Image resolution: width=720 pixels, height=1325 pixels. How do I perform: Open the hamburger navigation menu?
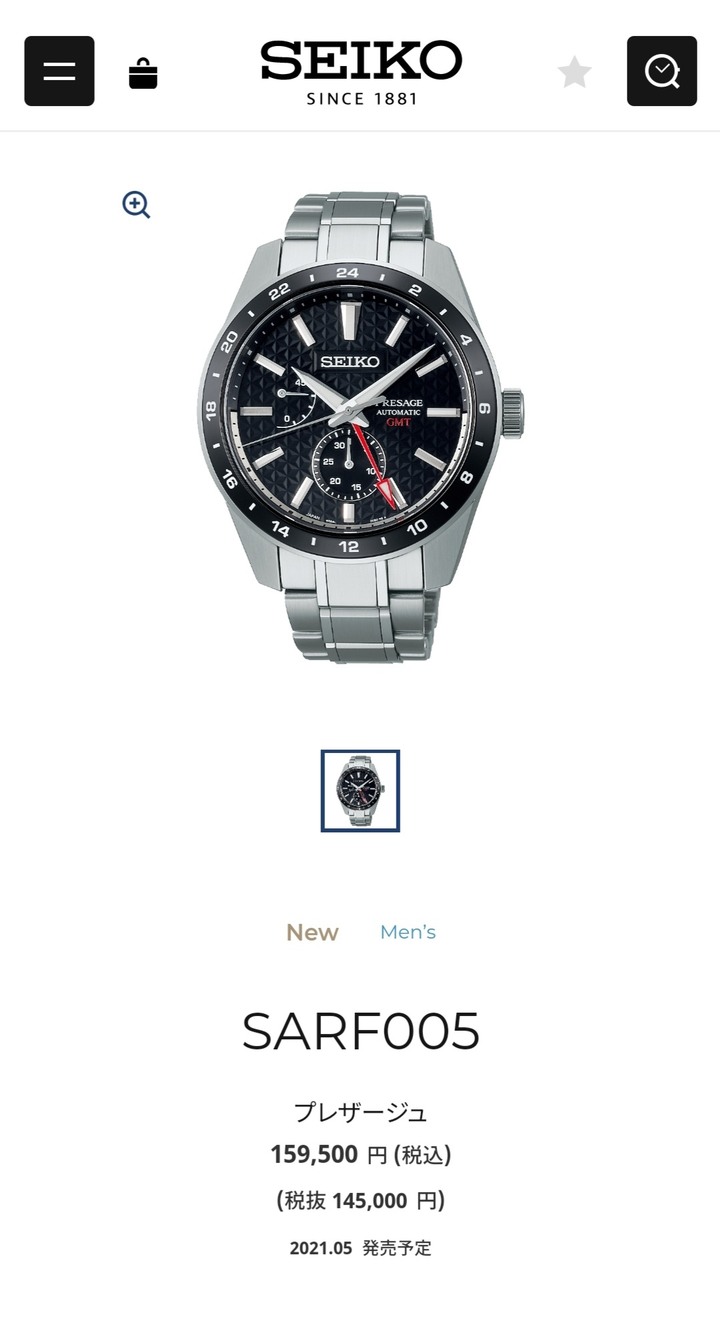(x=59, y=71)
